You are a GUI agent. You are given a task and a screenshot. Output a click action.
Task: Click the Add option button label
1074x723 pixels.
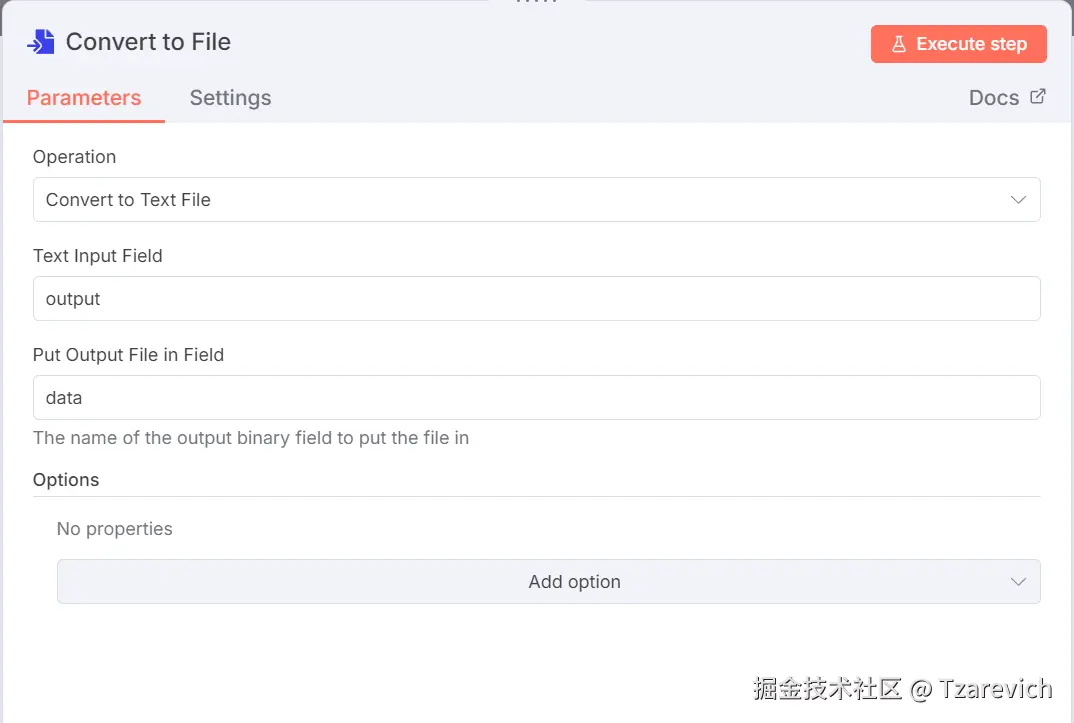coord(574,582)
